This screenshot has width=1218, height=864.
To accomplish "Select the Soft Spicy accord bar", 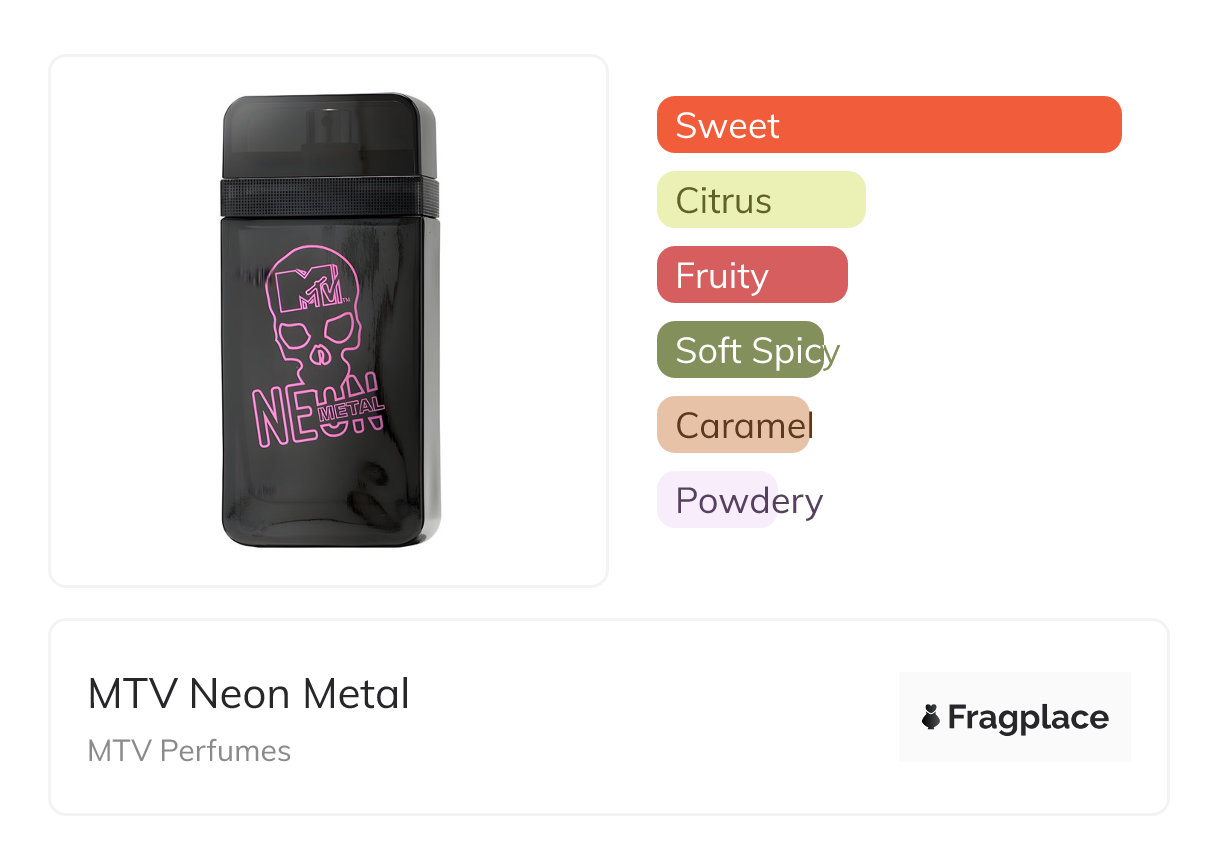I will point(740,350).
